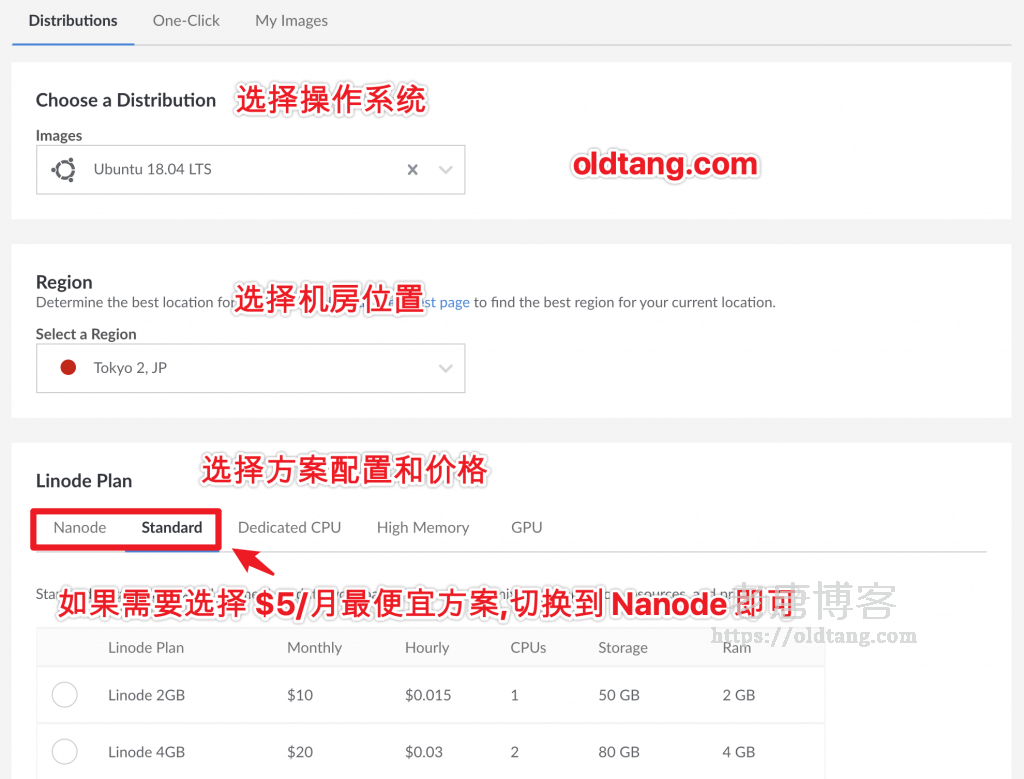This screenshot has width=1024, height=779.
Task: Click the $0.03 hourly price
Action: tap(424, 752)
